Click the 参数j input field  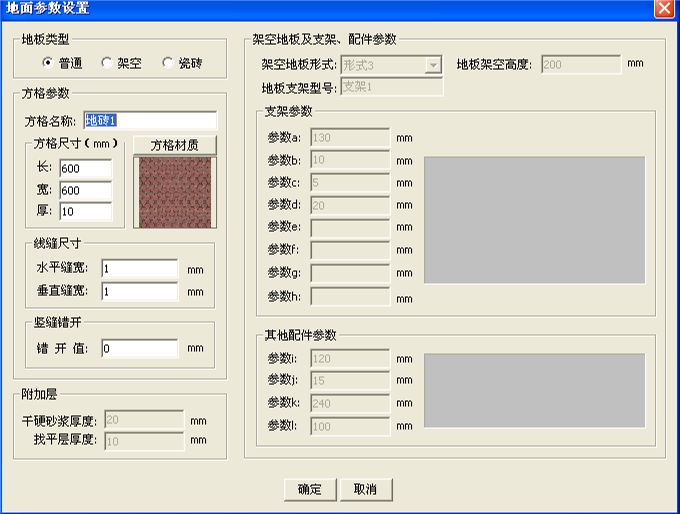[x=350, y=380]
